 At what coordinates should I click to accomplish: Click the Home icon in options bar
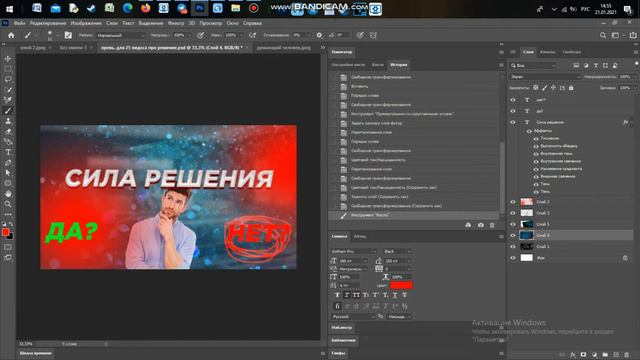point(11,36)
